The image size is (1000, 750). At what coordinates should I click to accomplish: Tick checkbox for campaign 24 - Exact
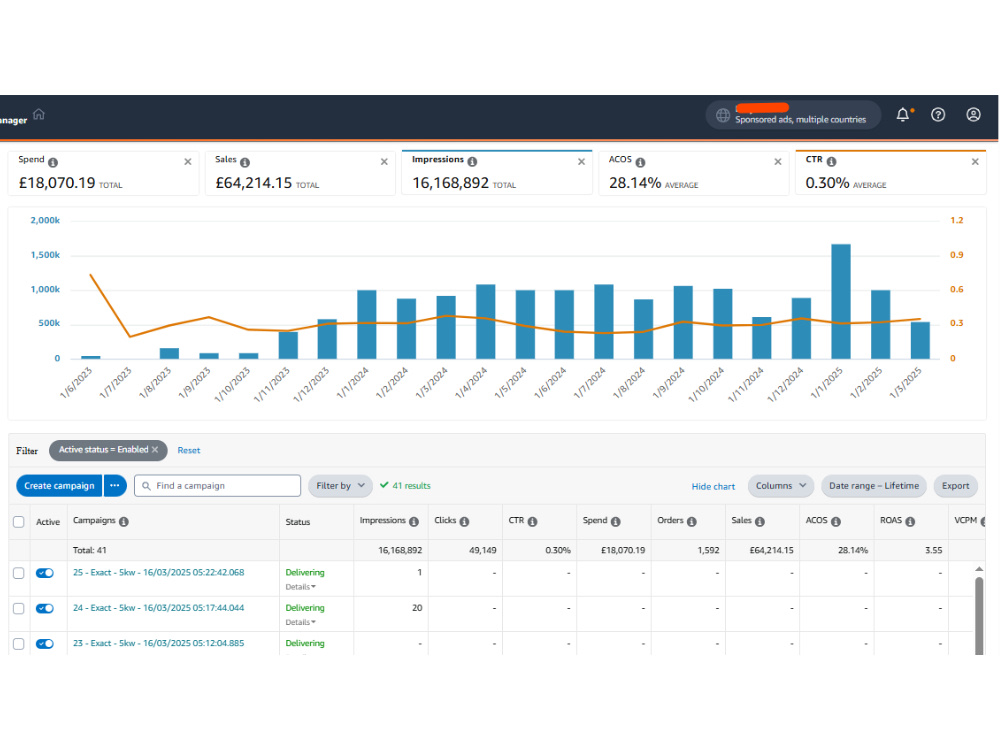pyautogui.click(x=18, y=608)
